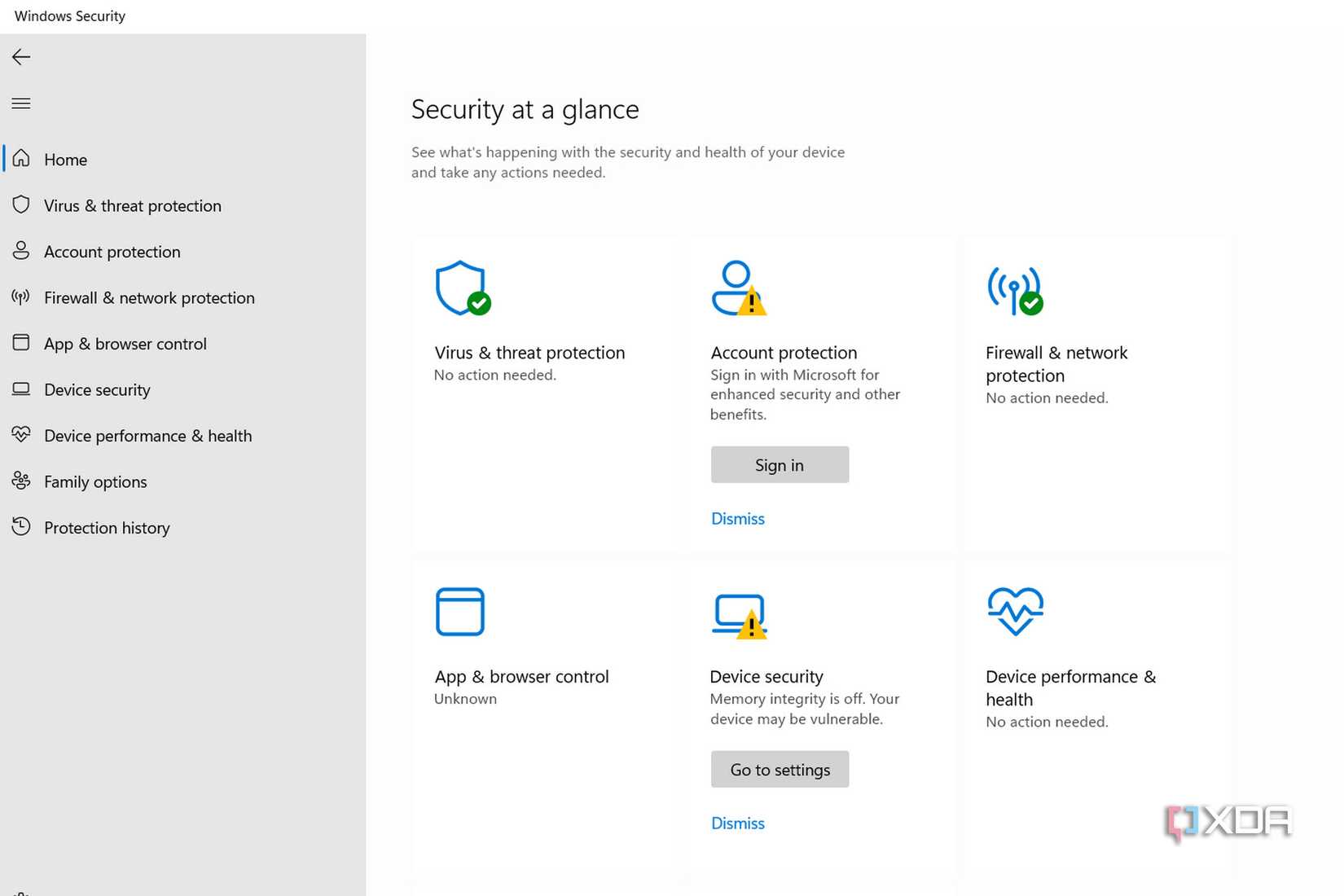
Task: Open Family options using its sidebar icon
Action: (x=22, y=481)
